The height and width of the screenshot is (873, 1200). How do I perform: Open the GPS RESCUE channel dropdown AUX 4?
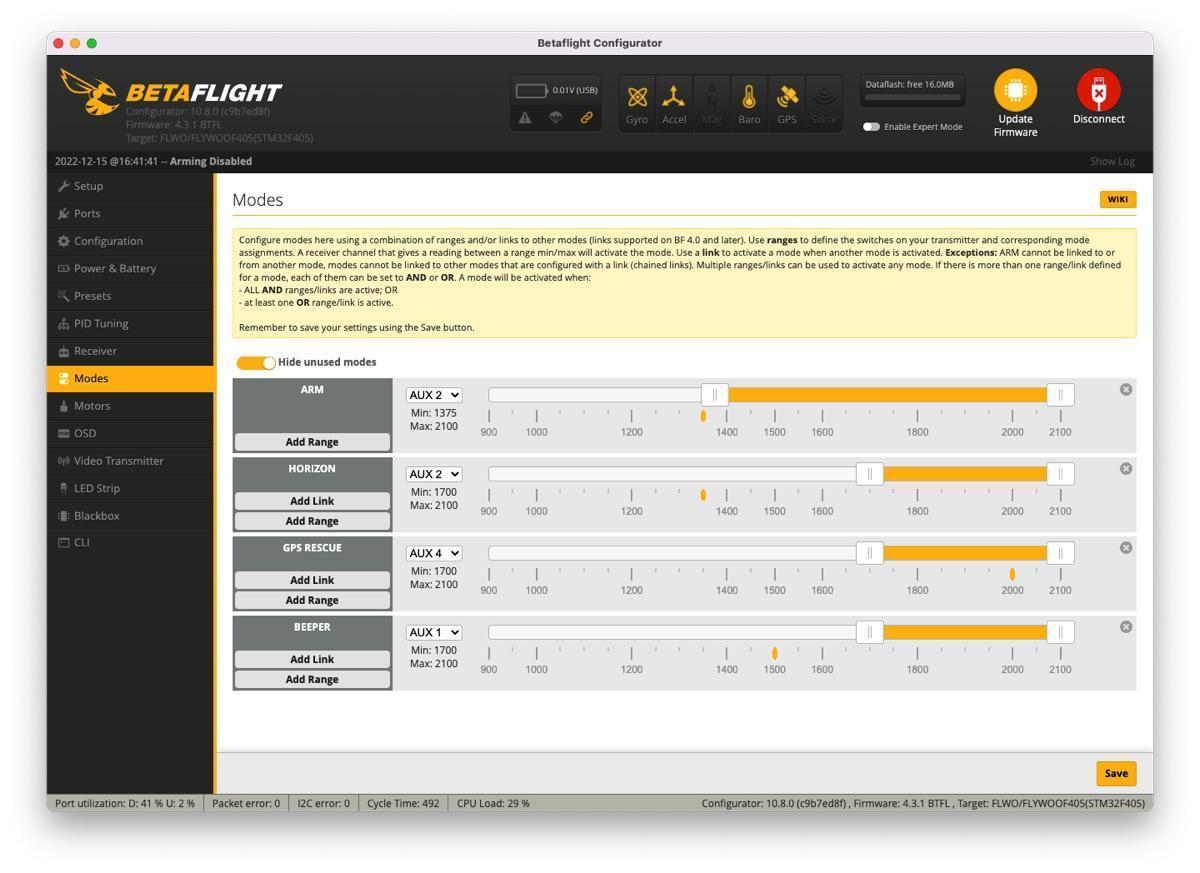pyautogui.click(x=434, y=553)
